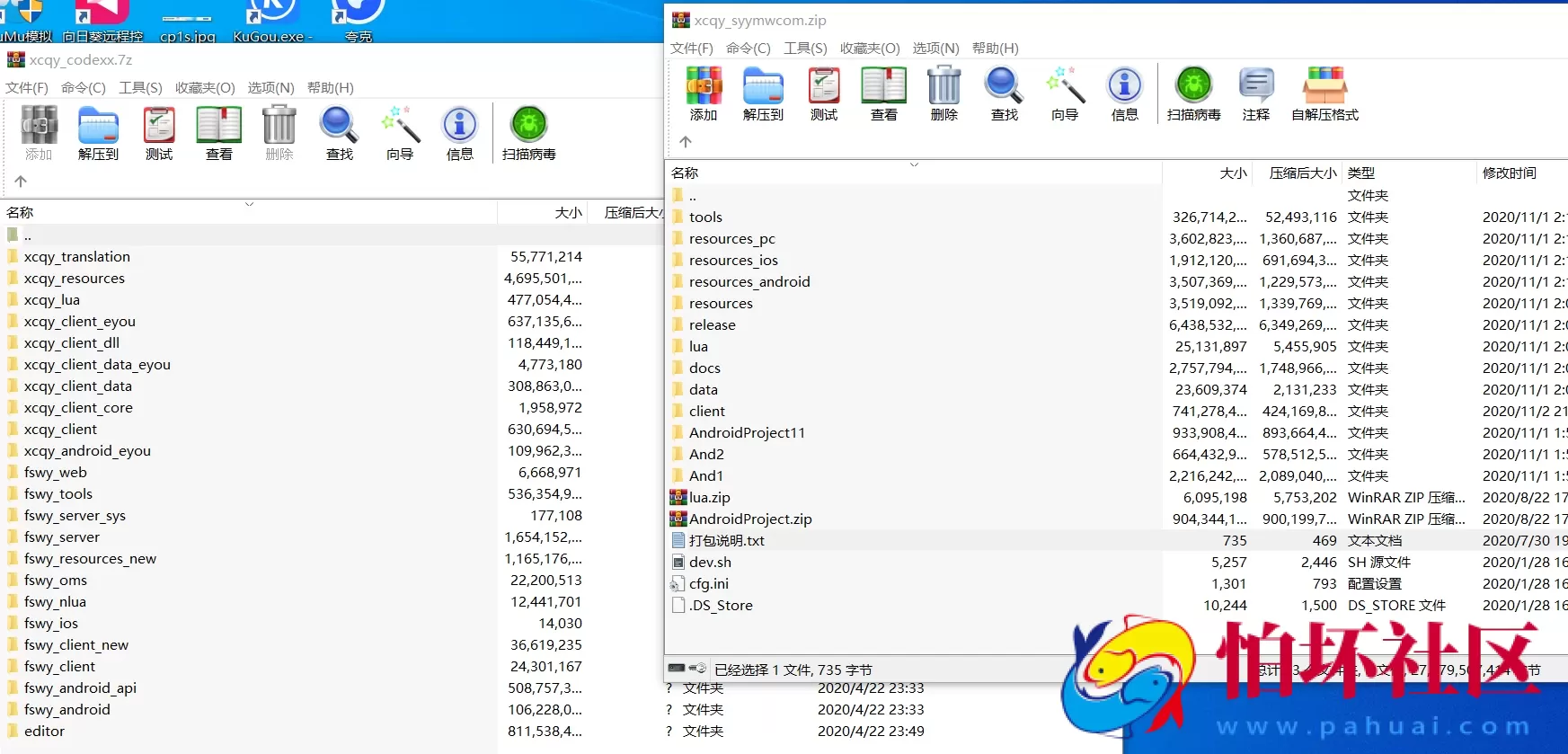
Task: Click 扫描病毒 (Virus scan) icon in left window
Action: tap(528, 133)
